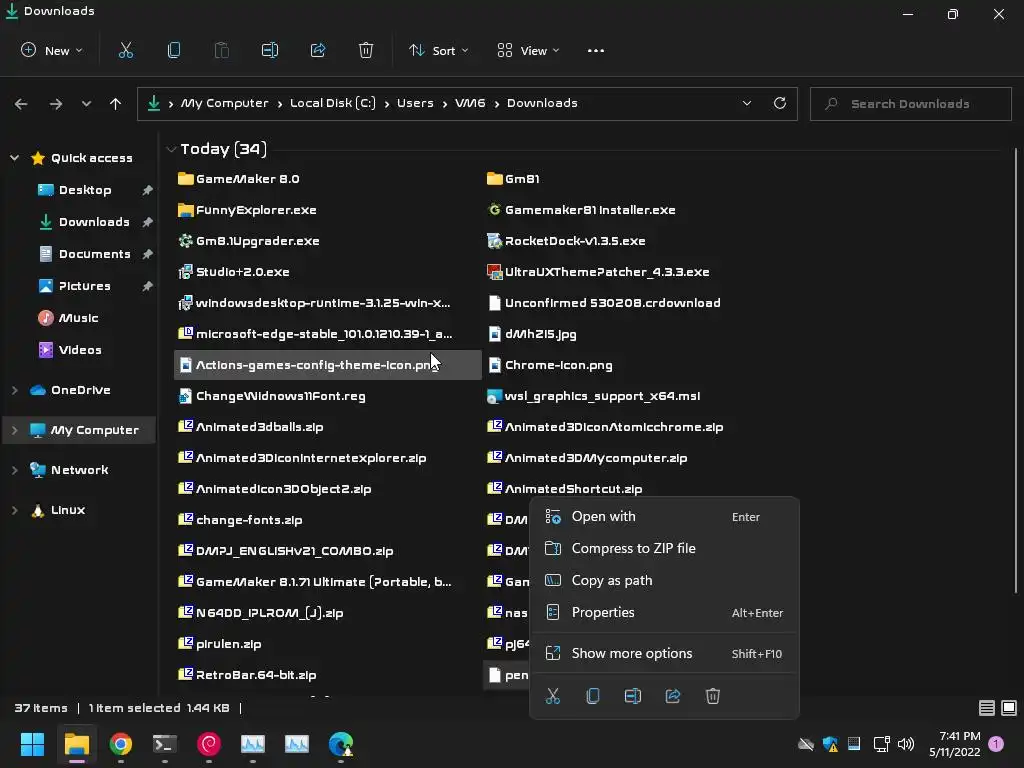Open the View dropdown menu
The height and width of the screenshot is (768, 1024).
tap(528, 50)
